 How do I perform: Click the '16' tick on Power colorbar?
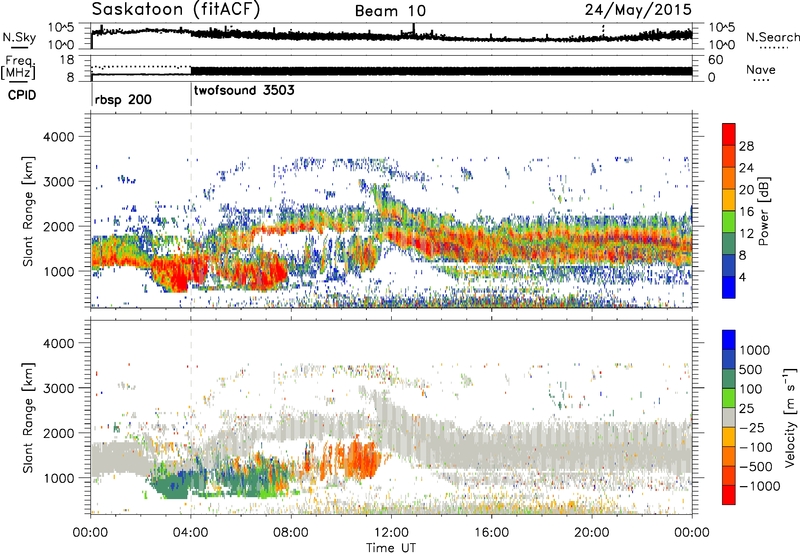pos(746,212)
